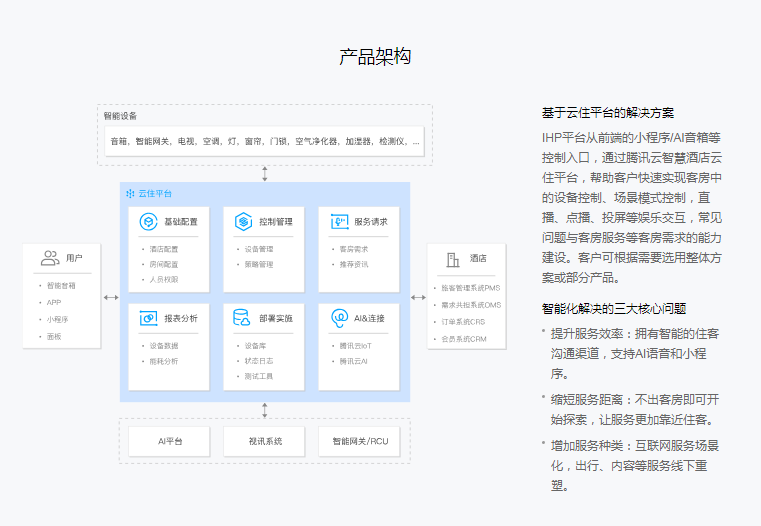761x526 pixels.
Task: Click 客房需求 list item
Action: coord(354,249)
